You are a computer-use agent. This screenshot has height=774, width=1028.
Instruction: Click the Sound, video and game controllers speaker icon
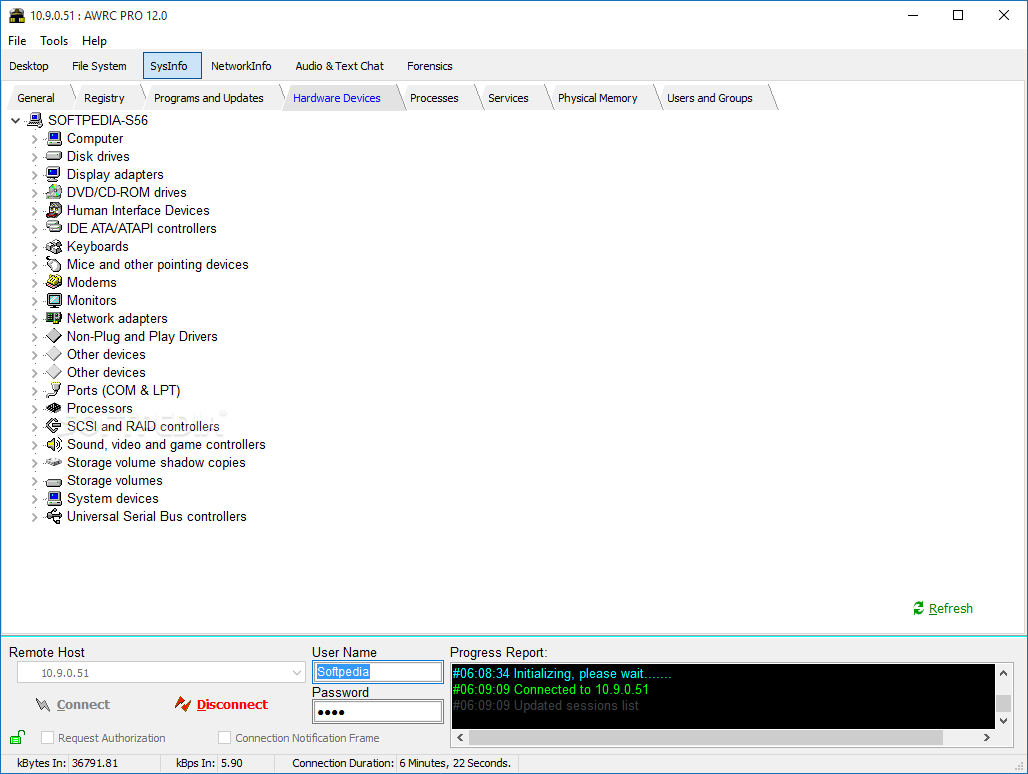pos(54,444)
